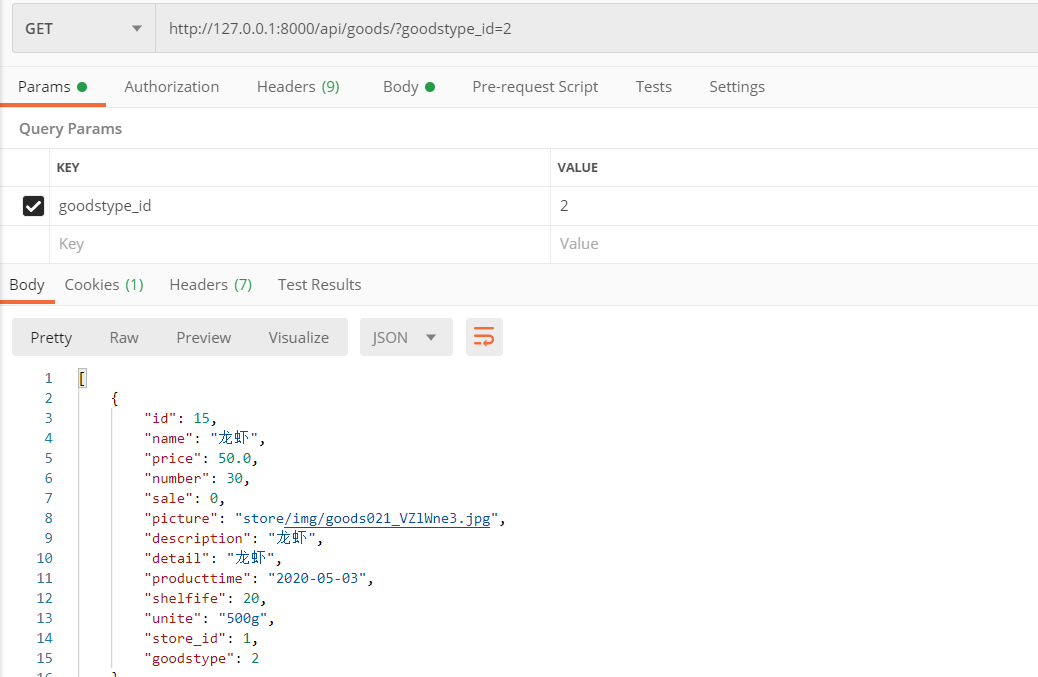Switch to the Params request tab
Viewport: 1038px width, 677px height.
coord(52,87)
